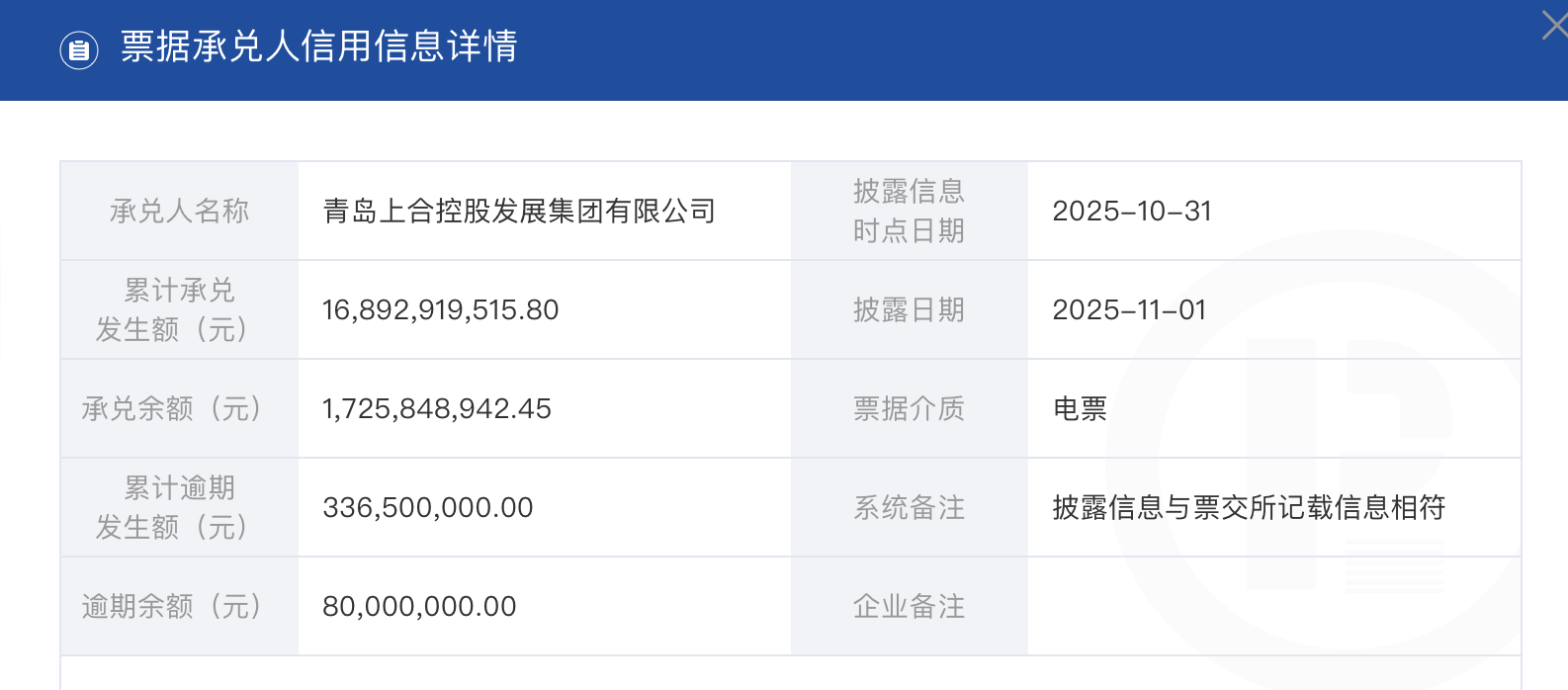Click the disclosure point date 2025-10-31
The height and width of the screenshot is (690, 1568).
(1131, 211)
